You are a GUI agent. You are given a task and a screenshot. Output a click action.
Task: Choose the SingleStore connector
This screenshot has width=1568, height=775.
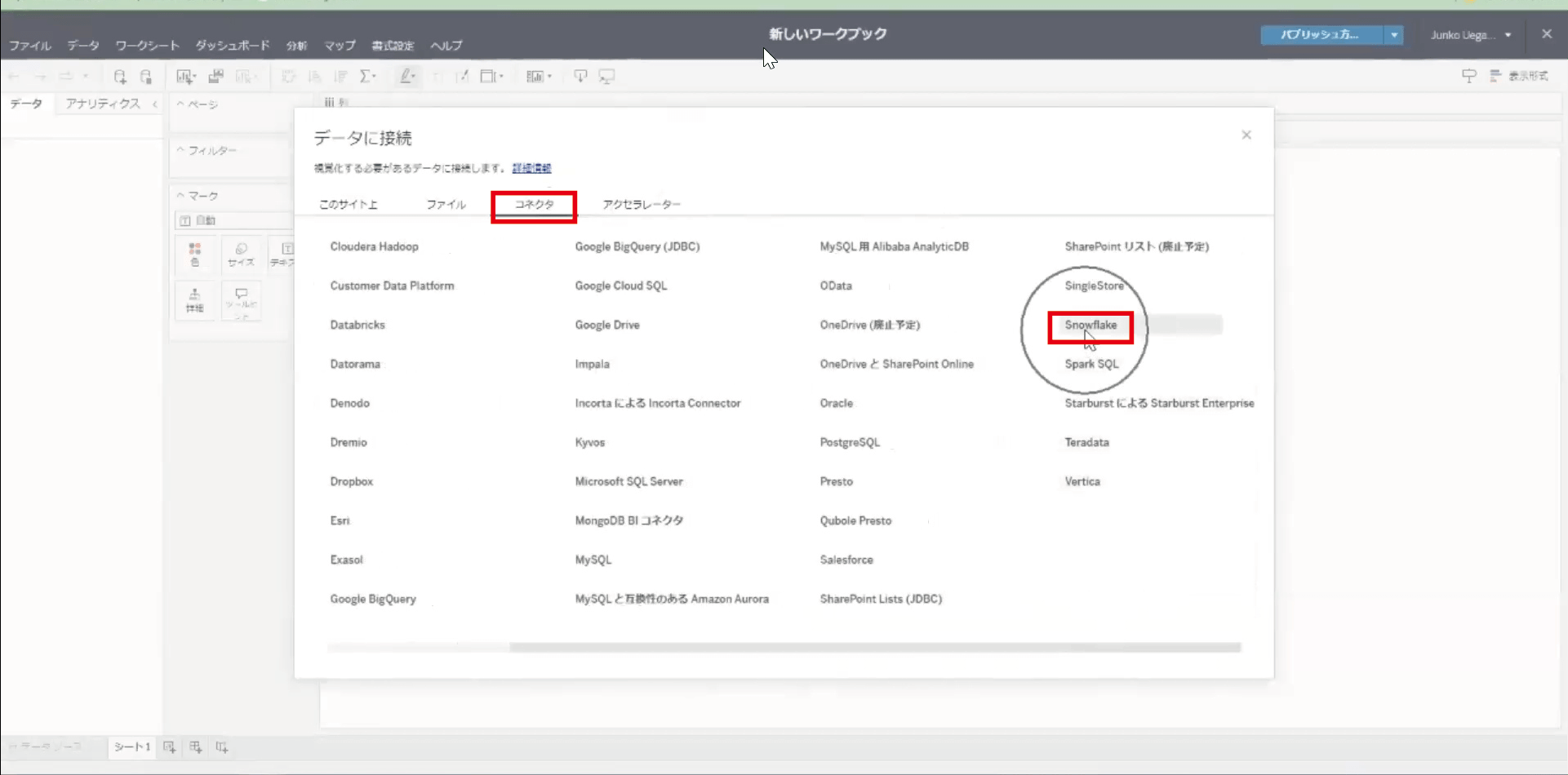tap(1095, 286)
